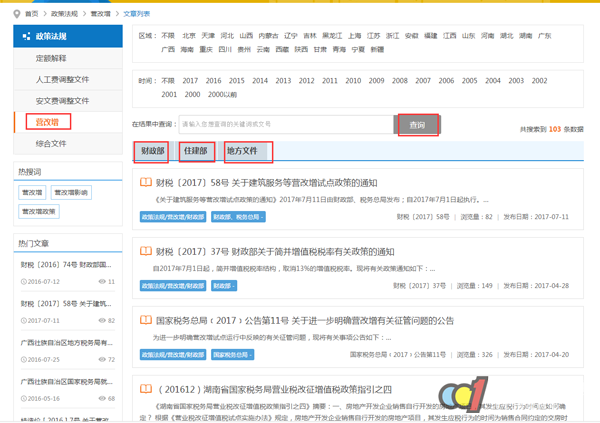Viewport: 600px width, 423px height.
Task: Filter by region 北京
Action: click(x=189, y=35)
